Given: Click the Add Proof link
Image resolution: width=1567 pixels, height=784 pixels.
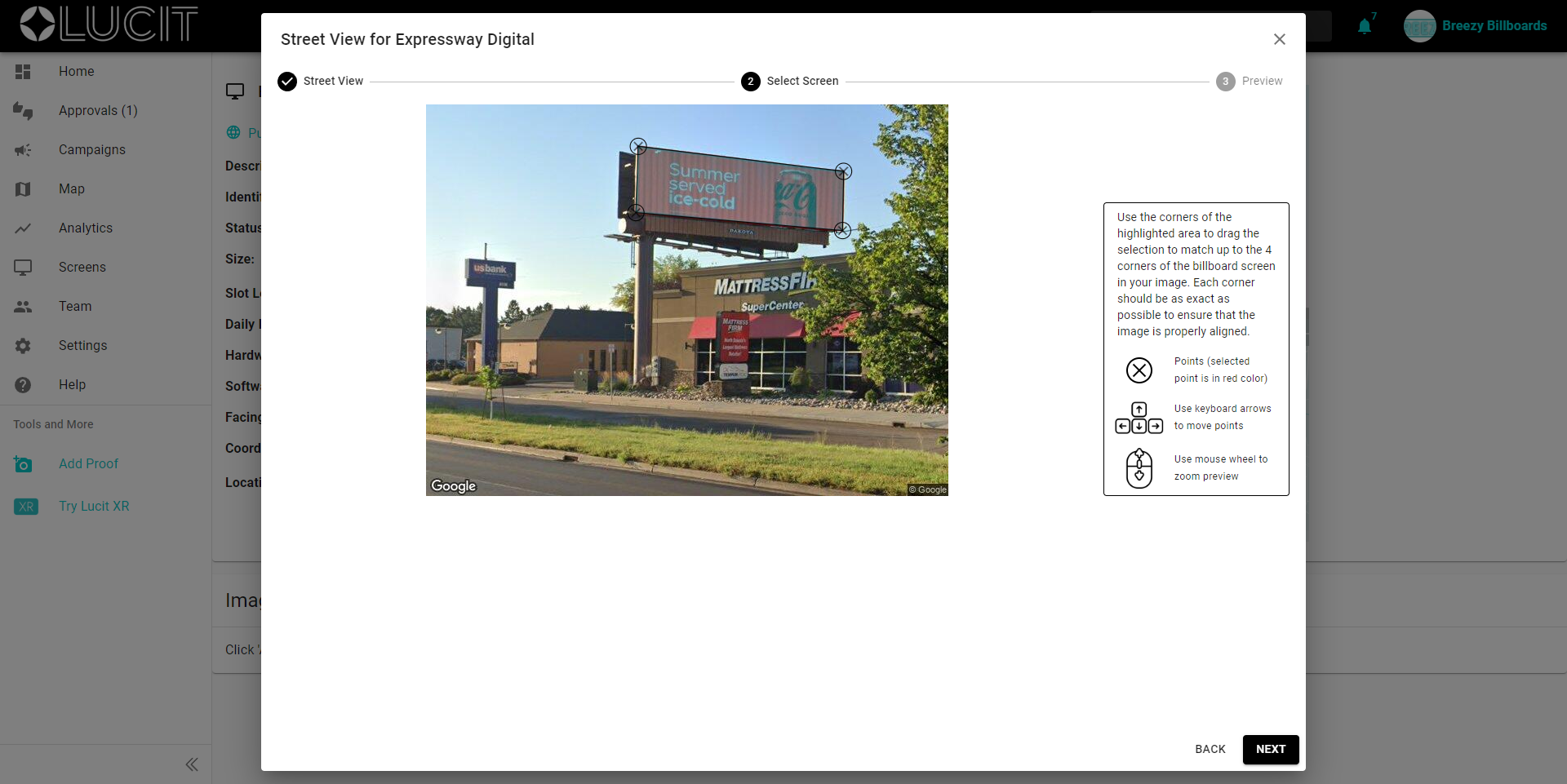Looking at the screenshot, I should (88, 464).
